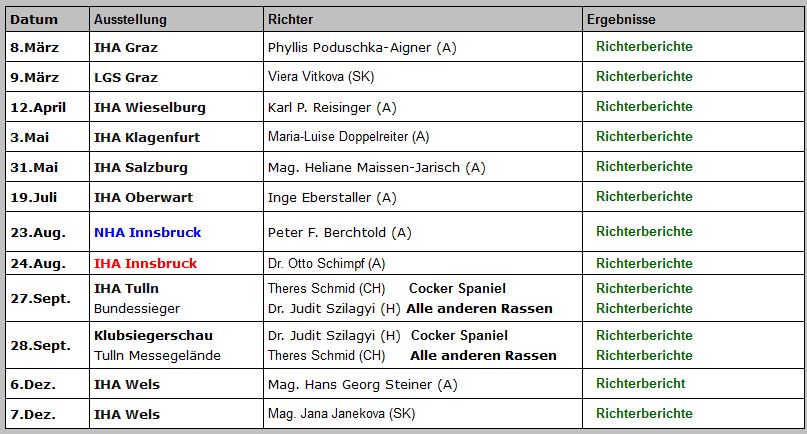Screen dimensions: 807x434
Task: Open Alle anderen Rassen Richterberichte, 27.Sept.
Action: pos(644,308)
